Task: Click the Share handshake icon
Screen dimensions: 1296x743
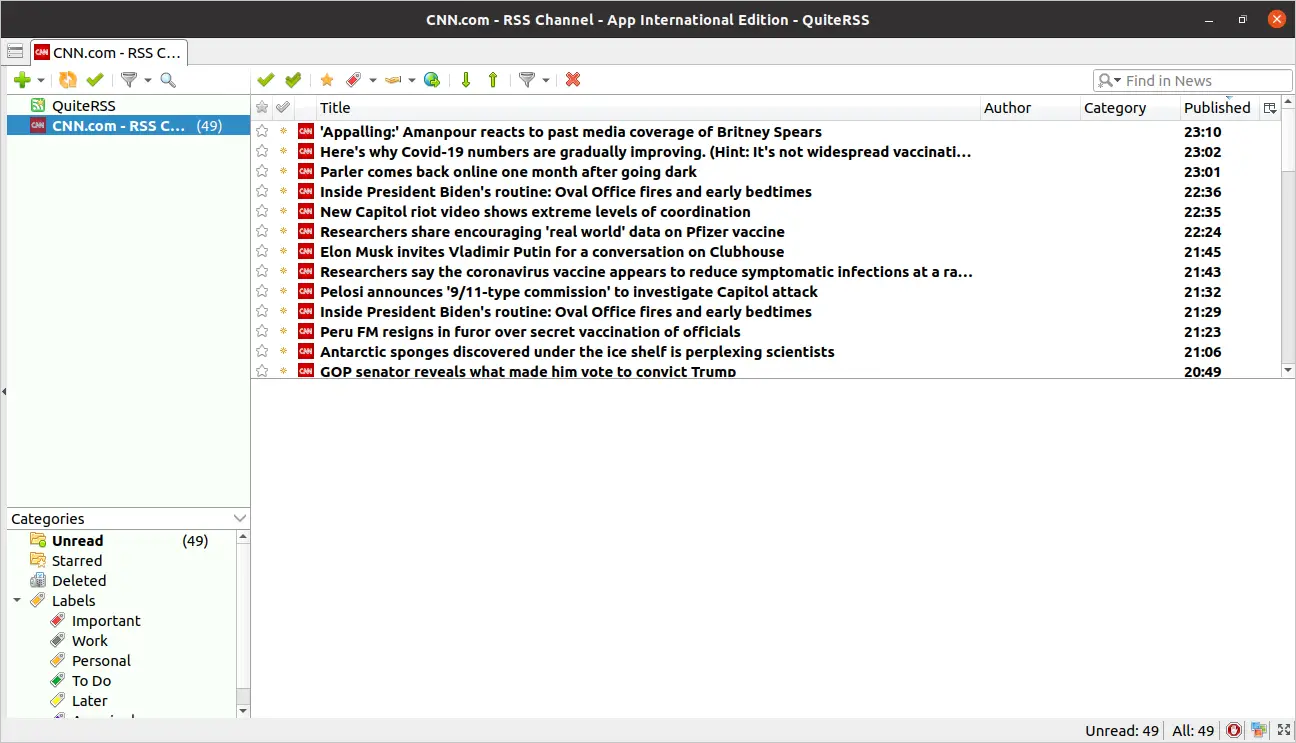Action: [x=393, y=80]
